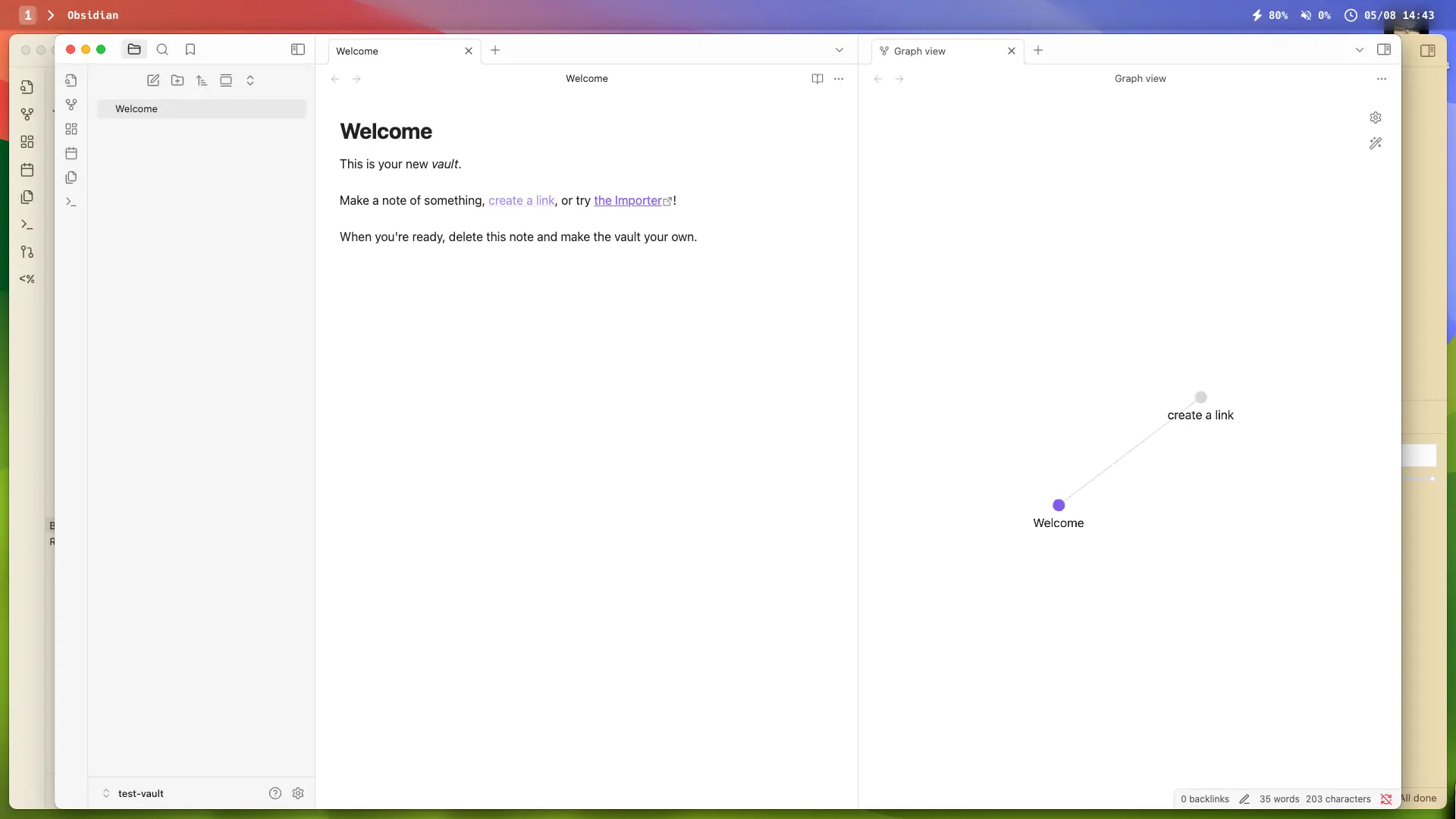
Task: Change sort order in file explorer
Action: (x=202, y=80)
